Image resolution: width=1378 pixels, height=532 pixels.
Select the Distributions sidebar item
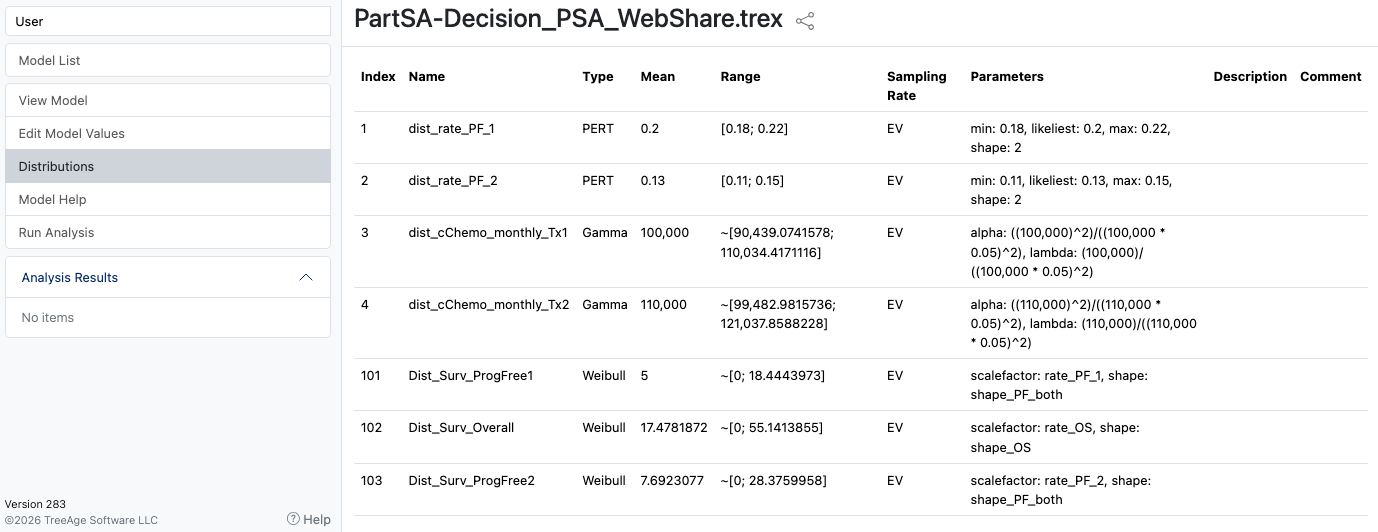coord(168,166)
